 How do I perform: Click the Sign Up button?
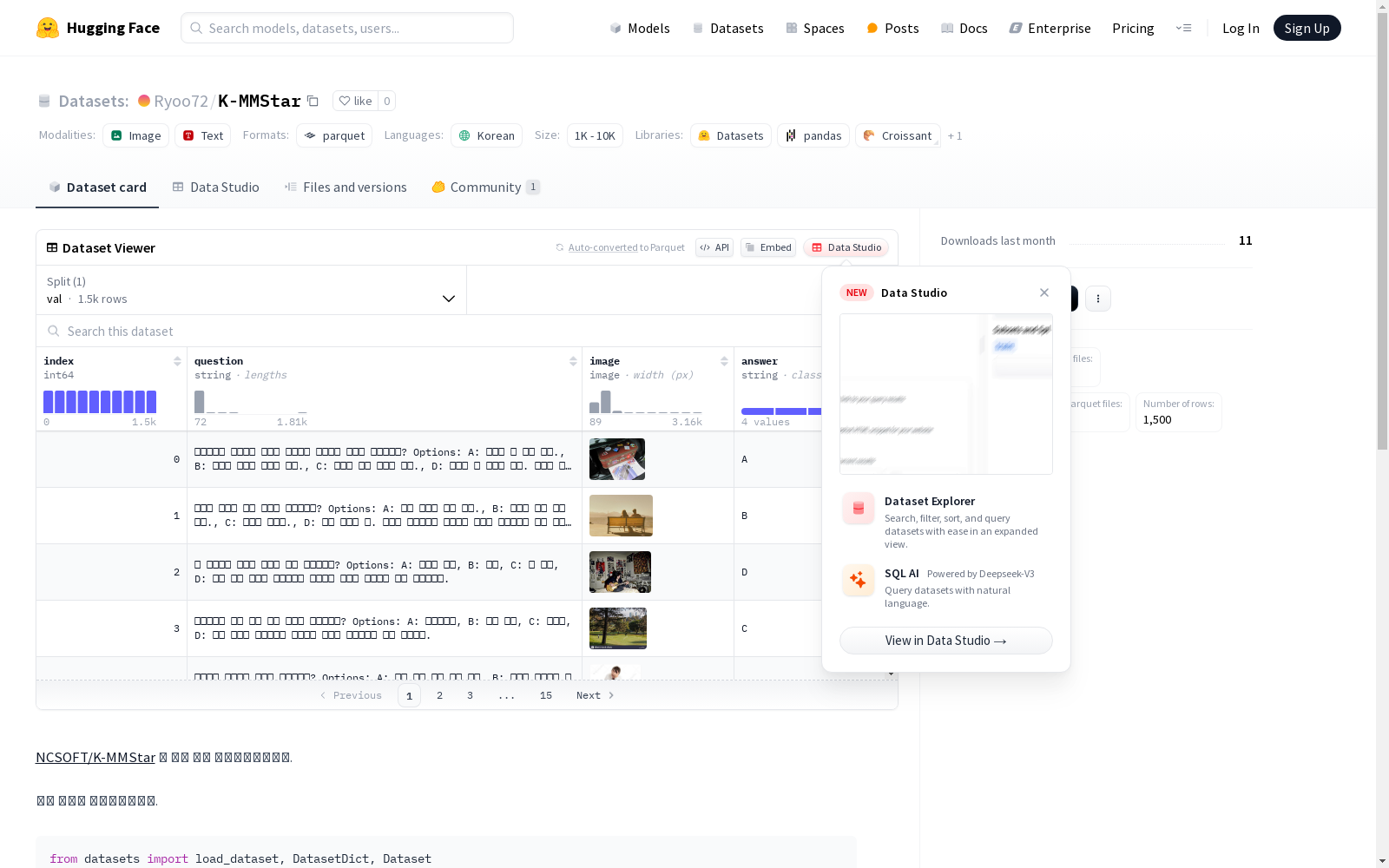click(x=1307, y=28)
